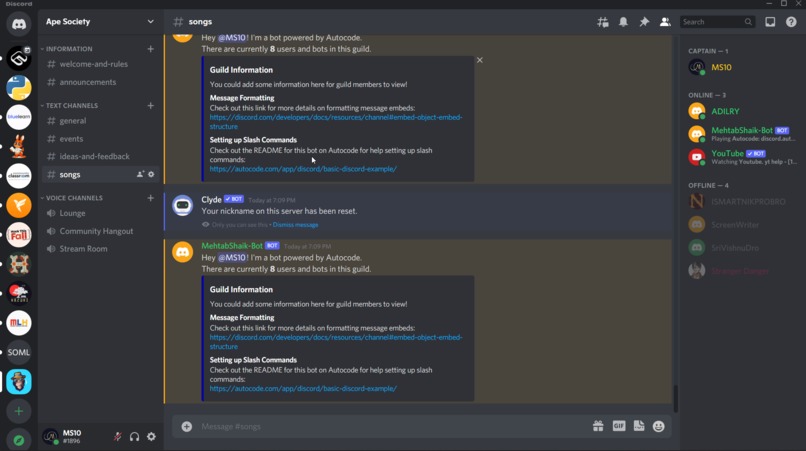Image resolution: width=806 pixels, height=451 pixels.
Task: Toggle headphones deafen
Action: pos(134,437)
